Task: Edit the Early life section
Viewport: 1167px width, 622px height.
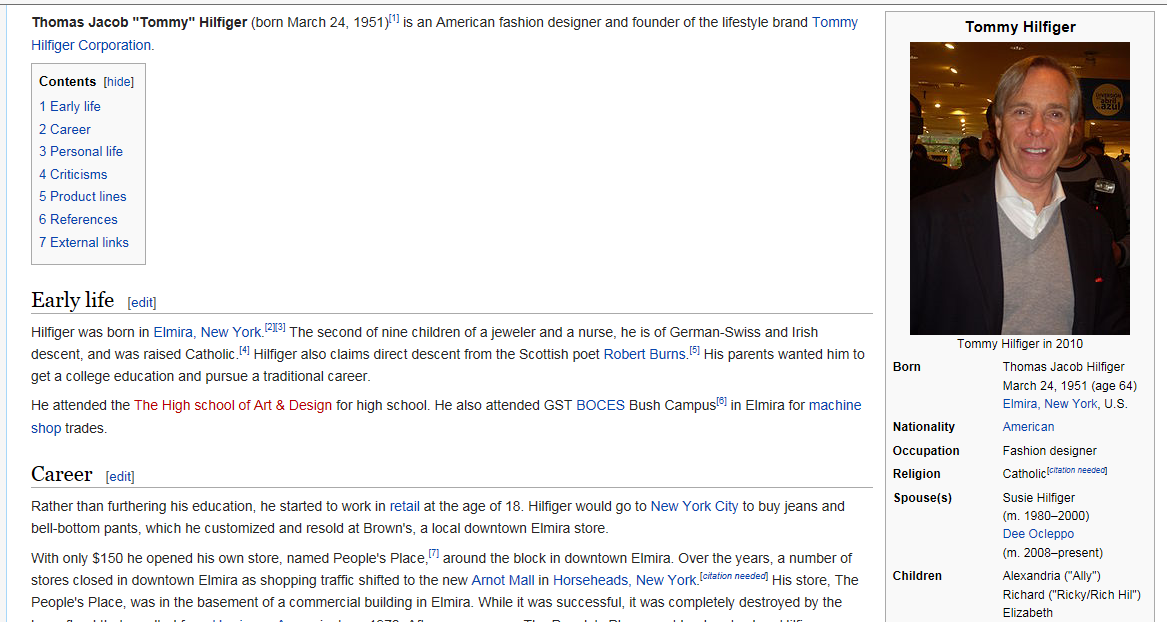Action: [142, 303]
